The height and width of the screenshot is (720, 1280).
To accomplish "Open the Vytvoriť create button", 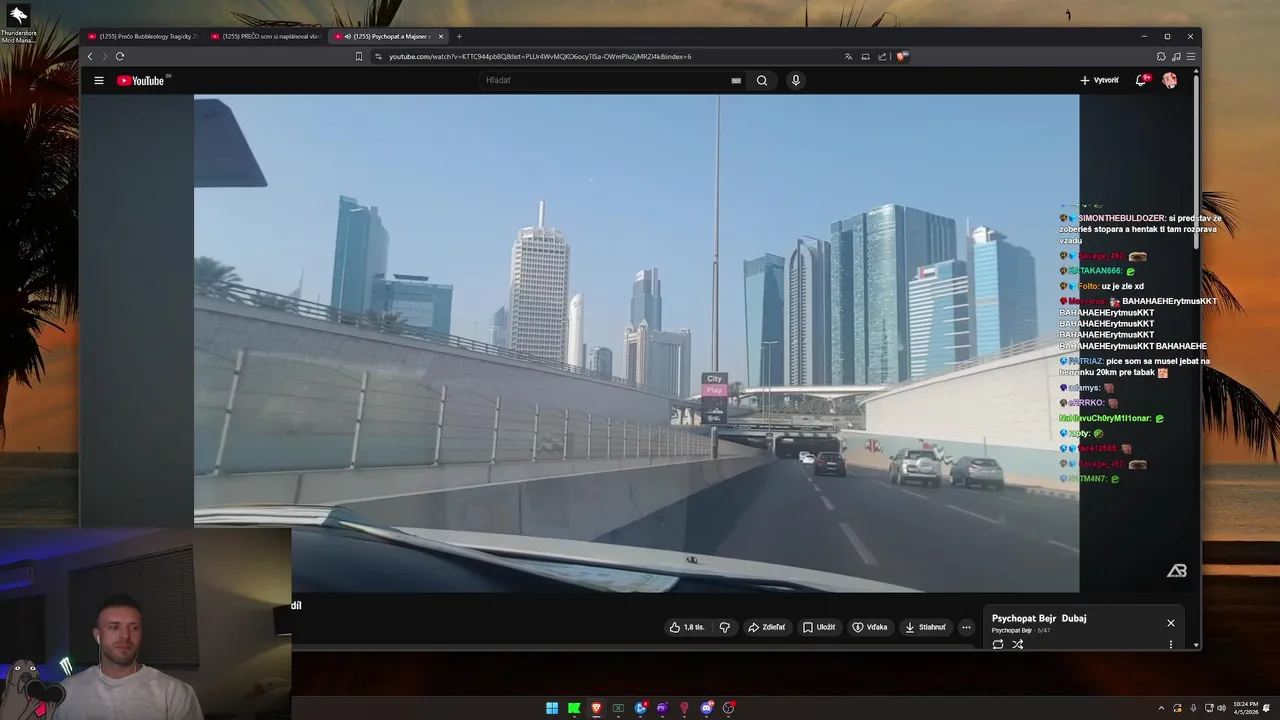I will pos(1099,80).
